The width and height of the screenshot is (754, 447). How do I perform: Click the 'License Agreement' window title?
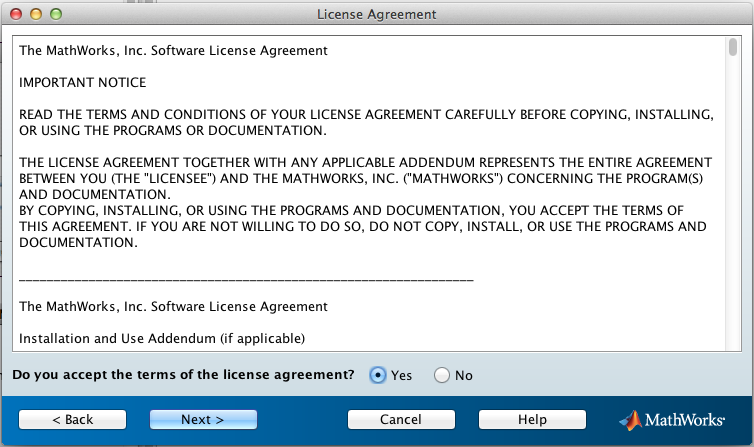377,14
